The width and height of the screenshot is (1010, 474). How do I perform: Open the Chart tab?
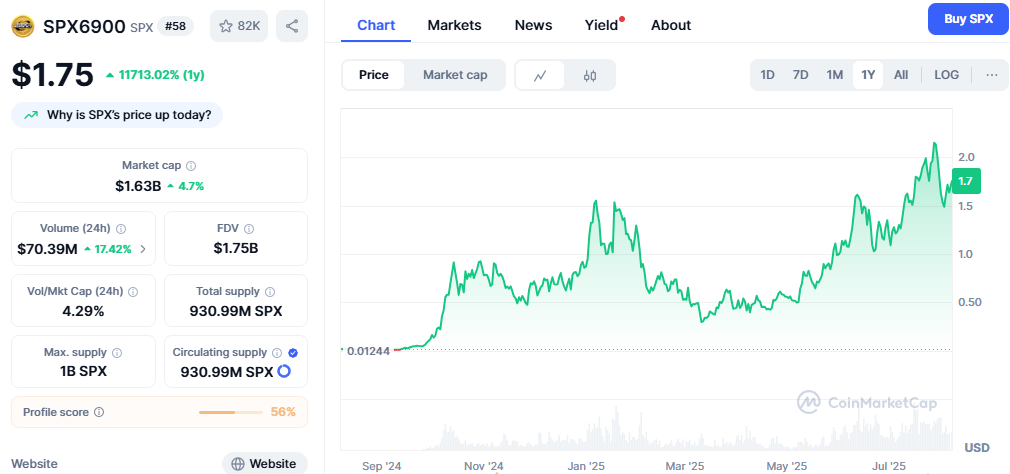pos(376,25)
